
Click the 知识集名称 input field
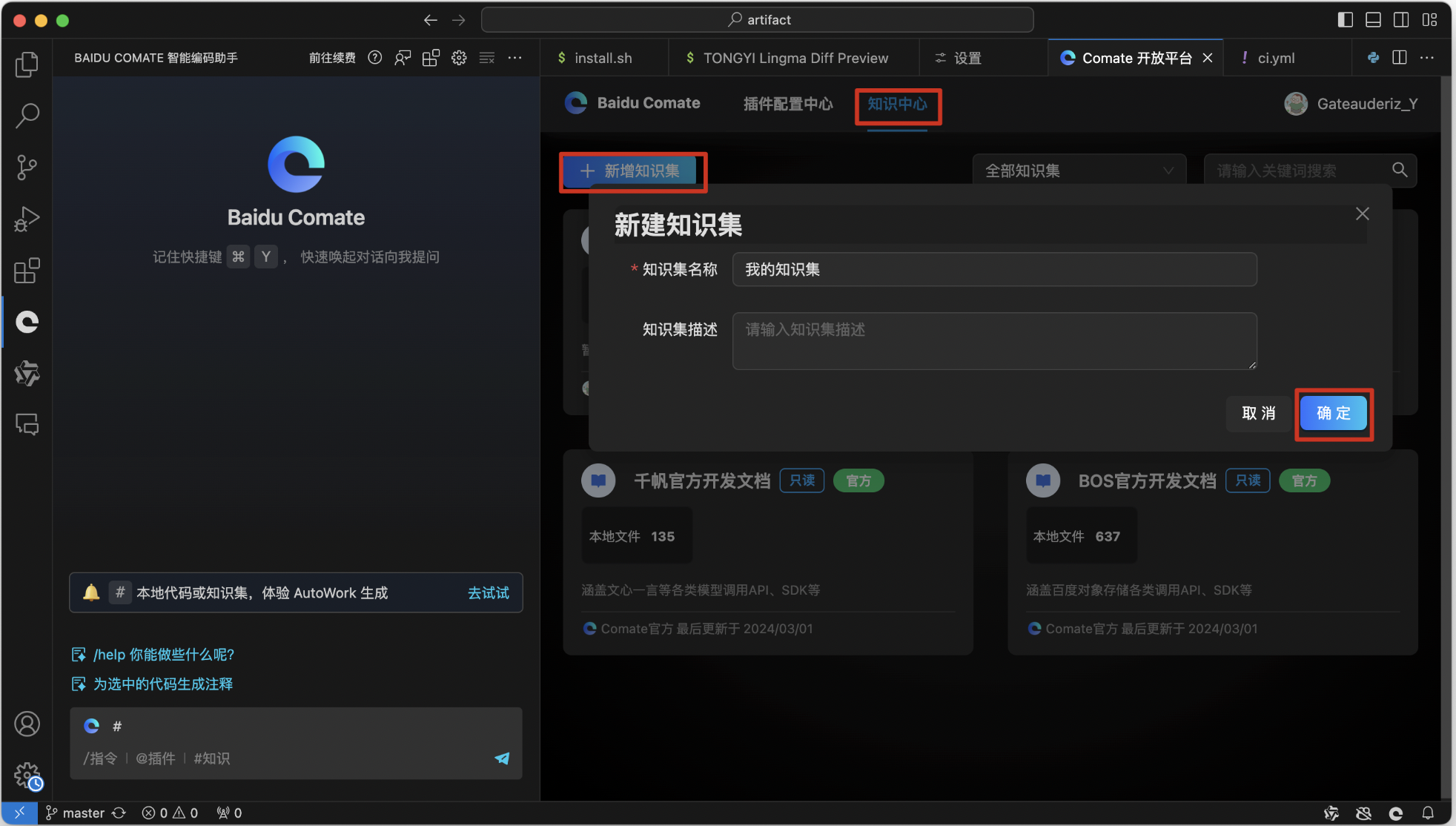(995, 269)
